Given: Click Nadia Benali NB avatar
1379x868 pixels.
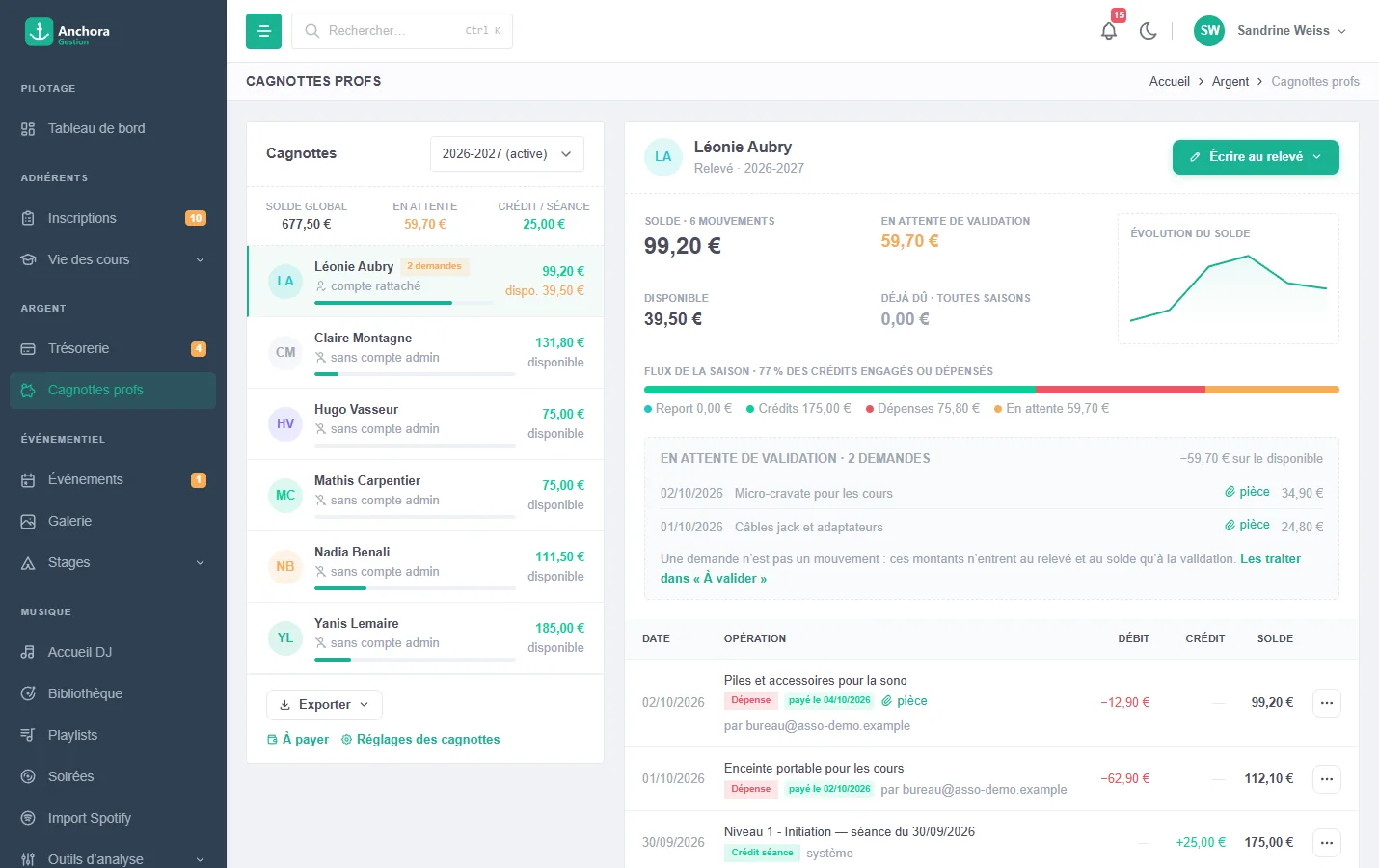Looking at the screenshot, I should click(x=285, y=566).
